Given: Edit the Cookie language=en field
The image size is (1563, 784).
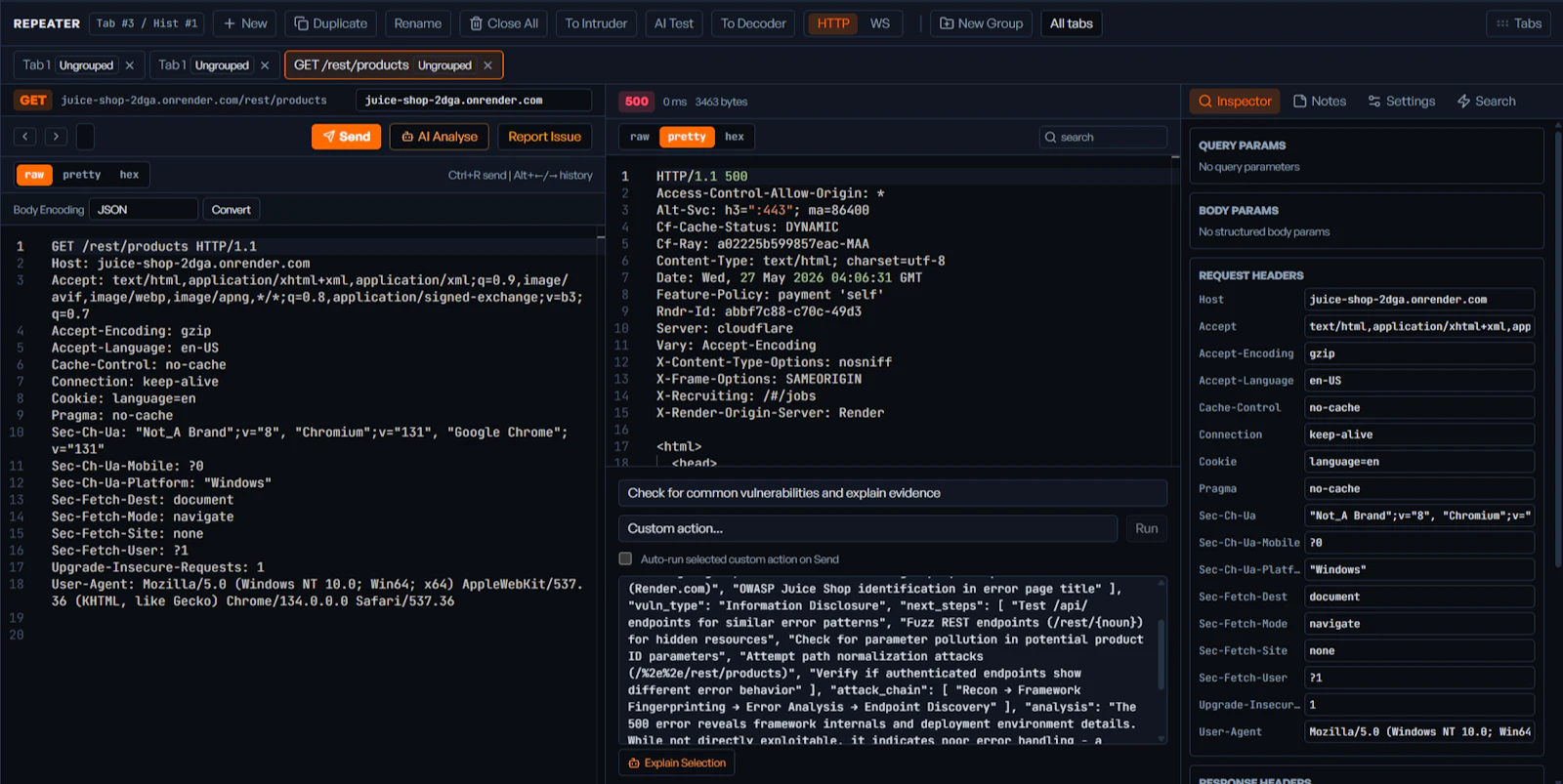Looking at the screenshot, I should pos(1419,462).
